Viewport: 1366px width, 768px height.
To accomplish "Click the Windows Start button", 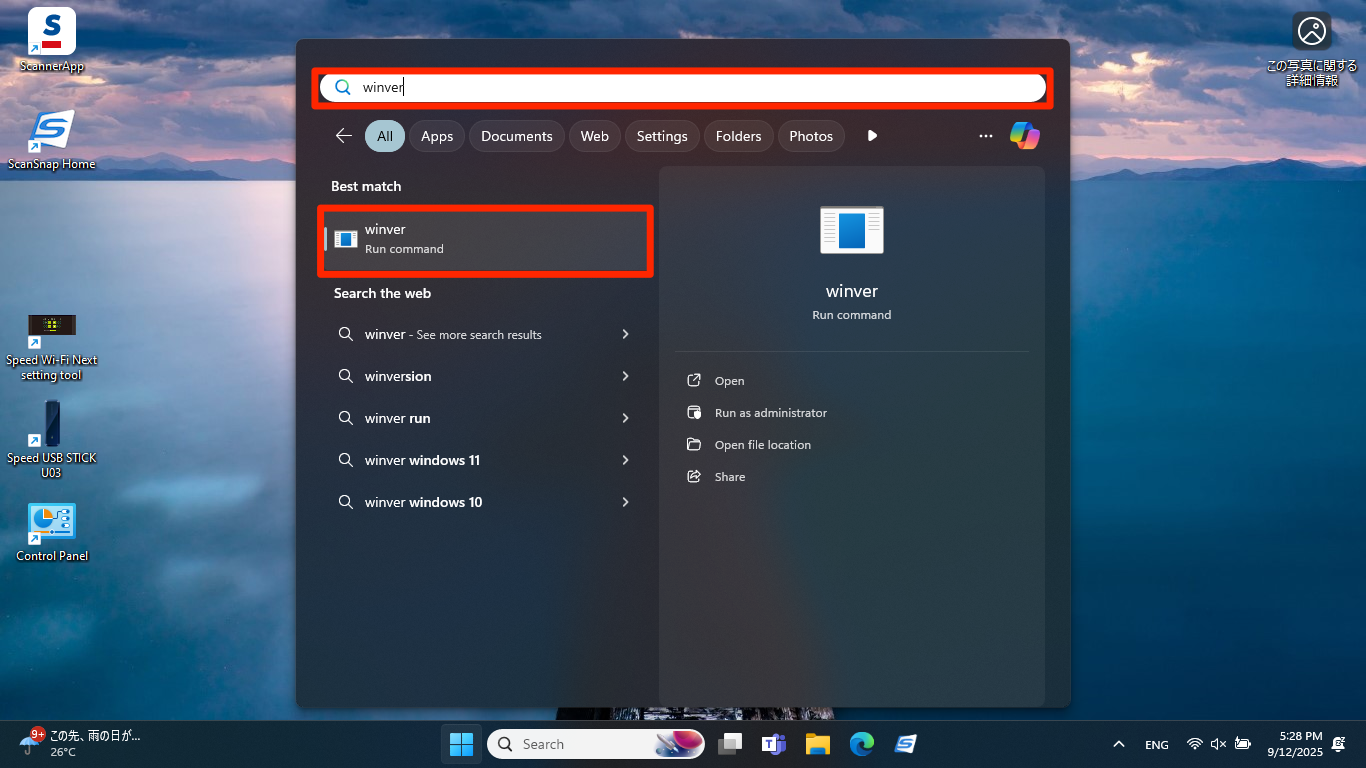I will 461,744.
